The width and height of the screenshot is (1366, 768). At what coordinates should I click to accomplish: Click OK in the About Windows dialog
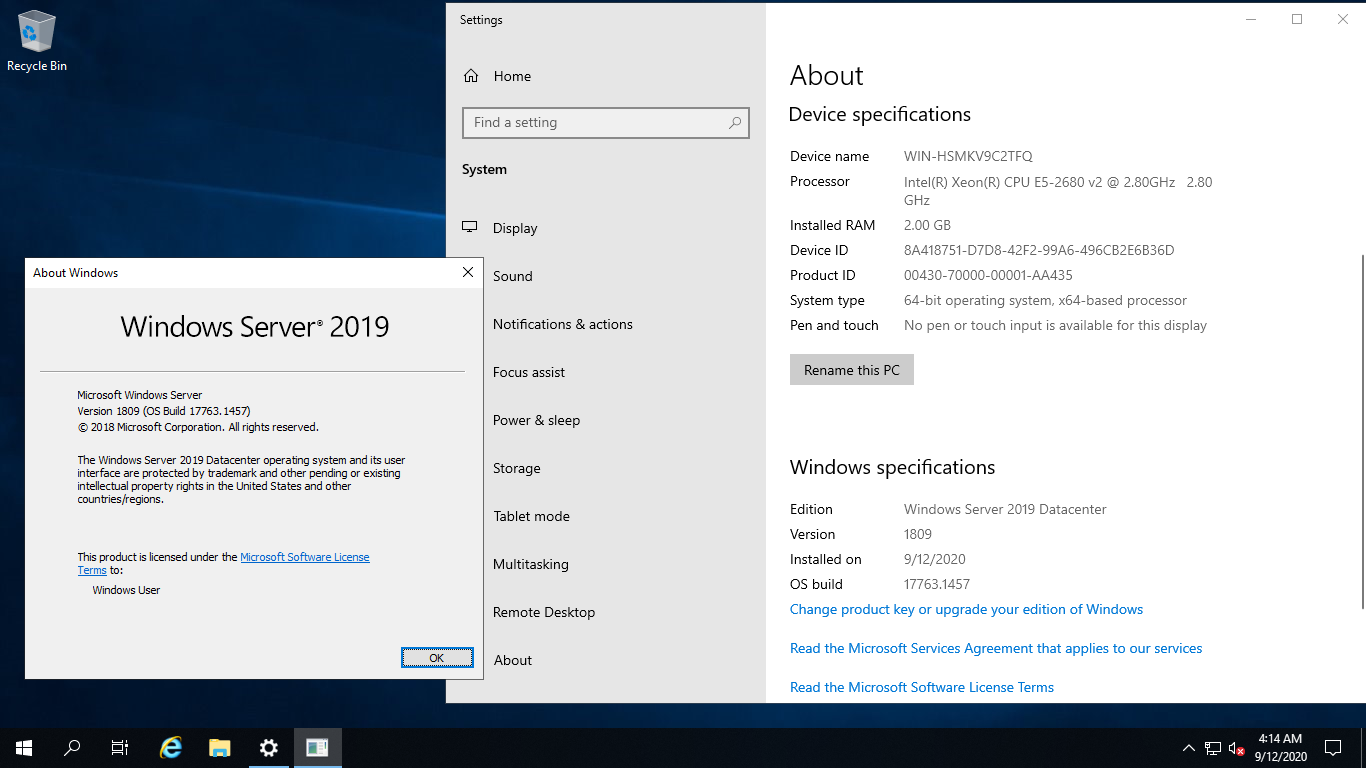[x=437, y=658]
